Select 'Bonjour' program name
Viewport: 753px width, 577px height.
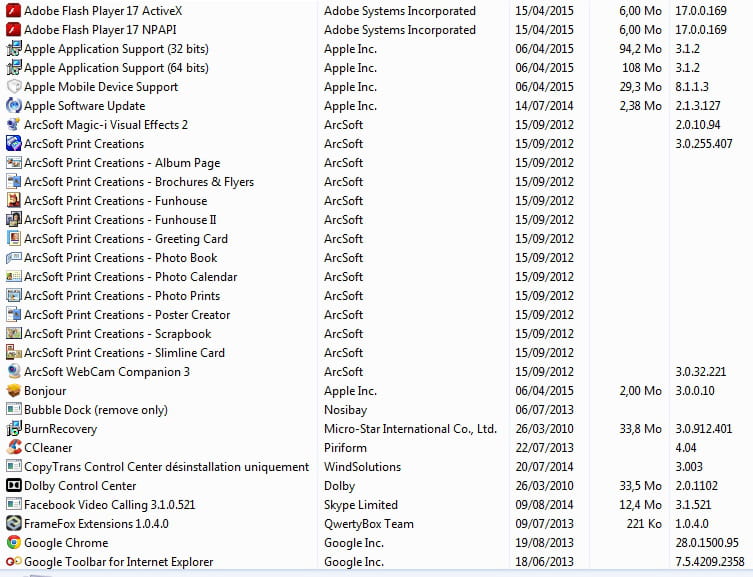45,391
